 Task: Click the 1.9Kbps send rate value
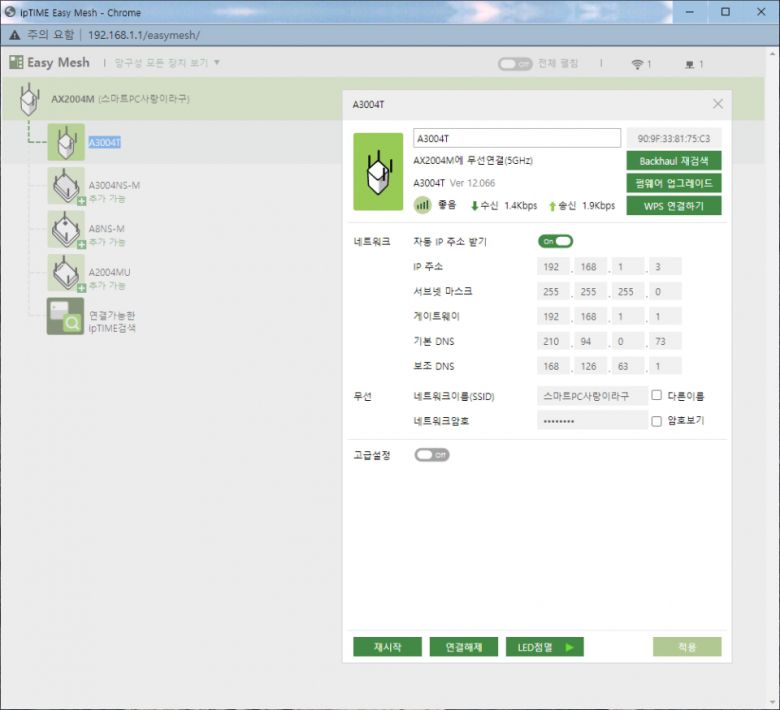pyautogui.click(x=598, y=206)
